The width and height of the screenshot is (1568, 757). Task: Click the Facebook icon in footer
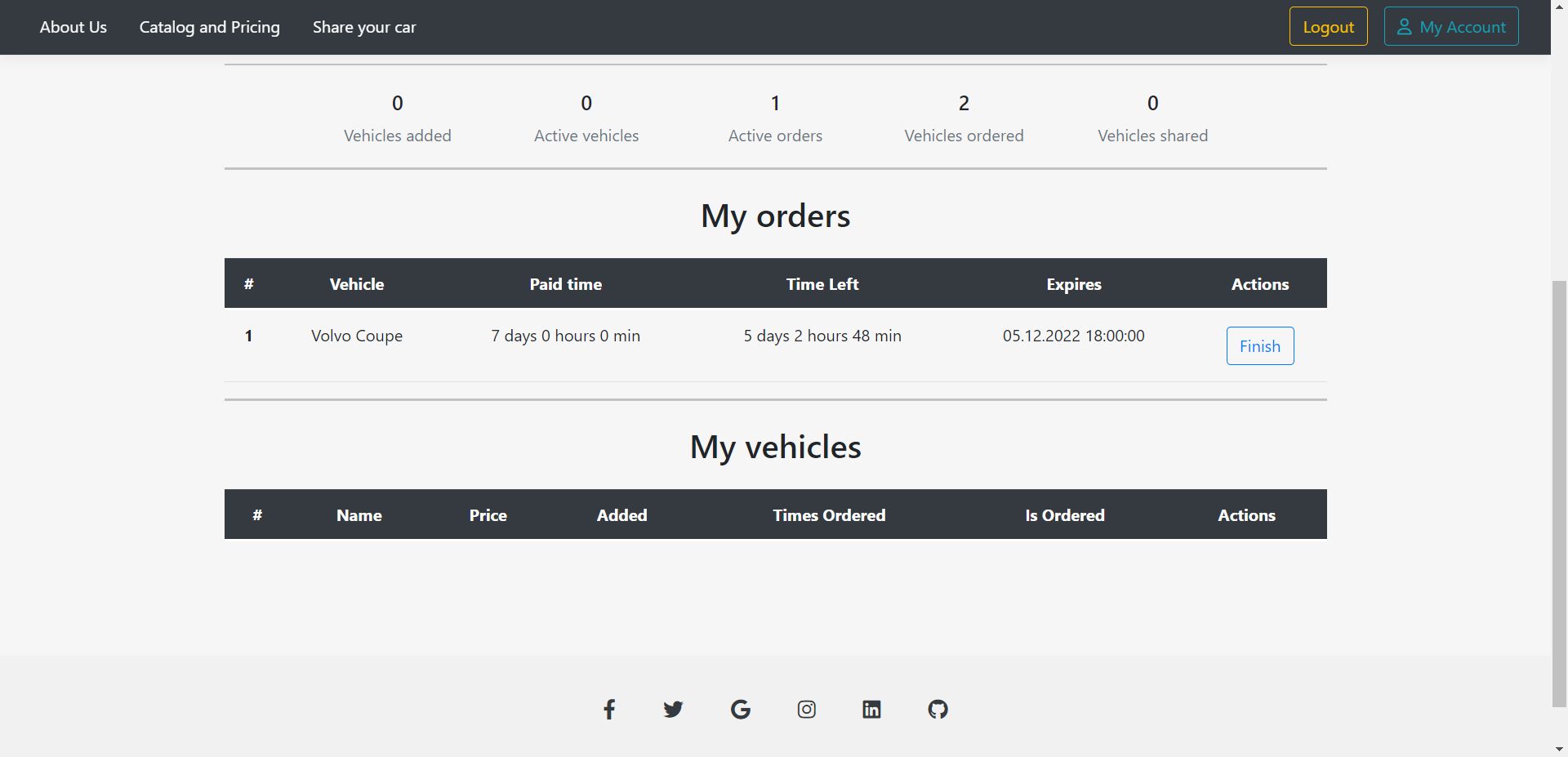click(609, 709)
